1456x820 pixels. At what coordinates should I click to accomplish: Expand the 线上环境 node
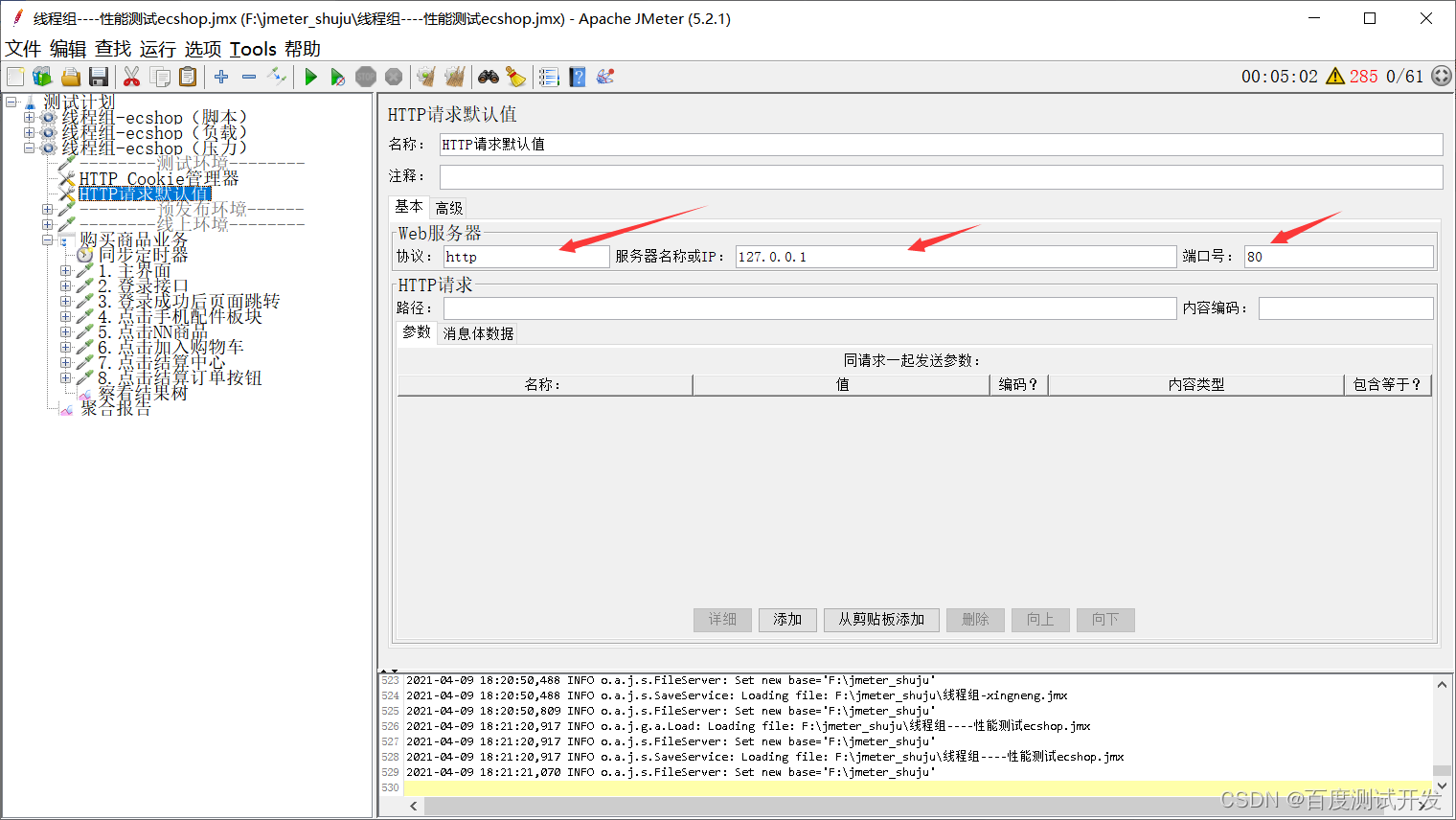pyautogui.click(x=47, y=224)
